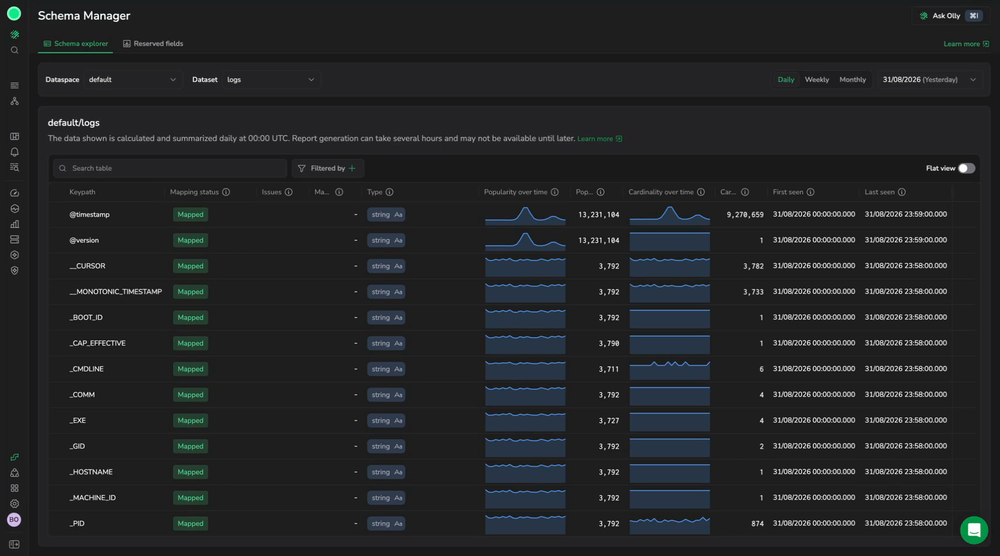Click the cardinality sparkline for _PID
Image resolution: width=1000 pixels, height=556 pixels.
pyautogui.click(x=670, y=523)
